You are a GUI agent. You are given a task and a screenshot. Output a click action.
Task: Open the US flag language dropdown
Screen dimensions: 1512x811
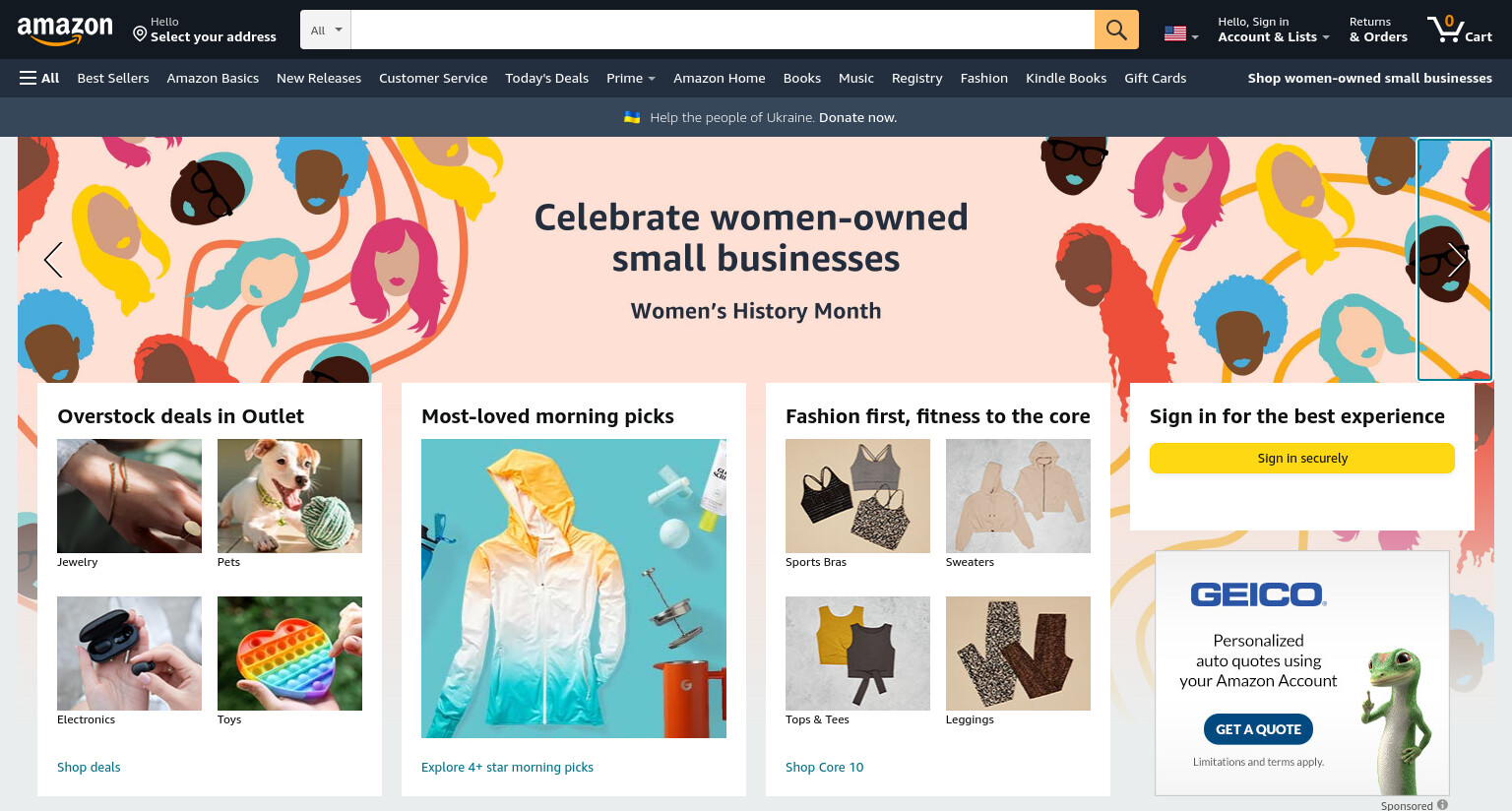[x=1181, y=34]
